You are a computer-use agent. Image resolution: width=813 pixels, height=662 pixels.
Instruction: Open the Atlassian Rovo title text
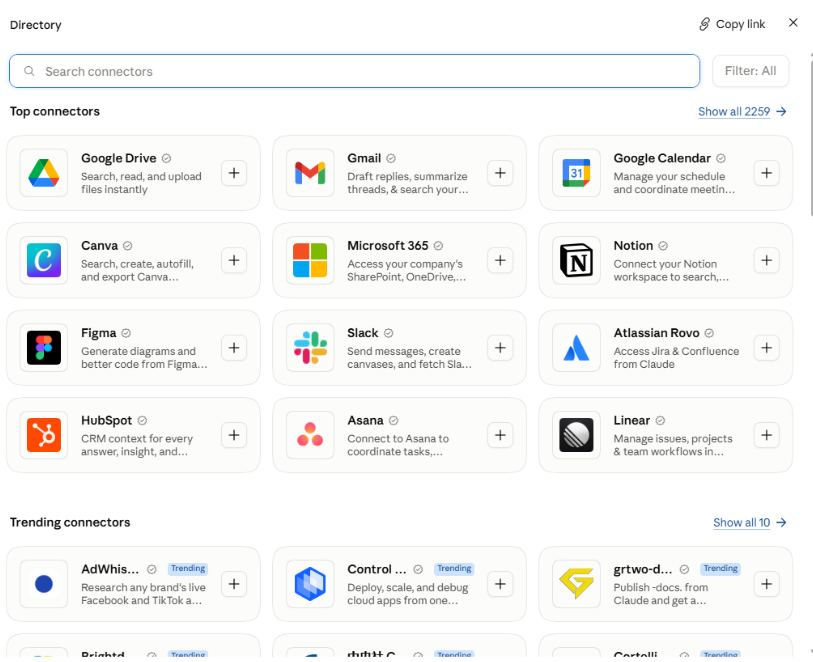[656, 333]
